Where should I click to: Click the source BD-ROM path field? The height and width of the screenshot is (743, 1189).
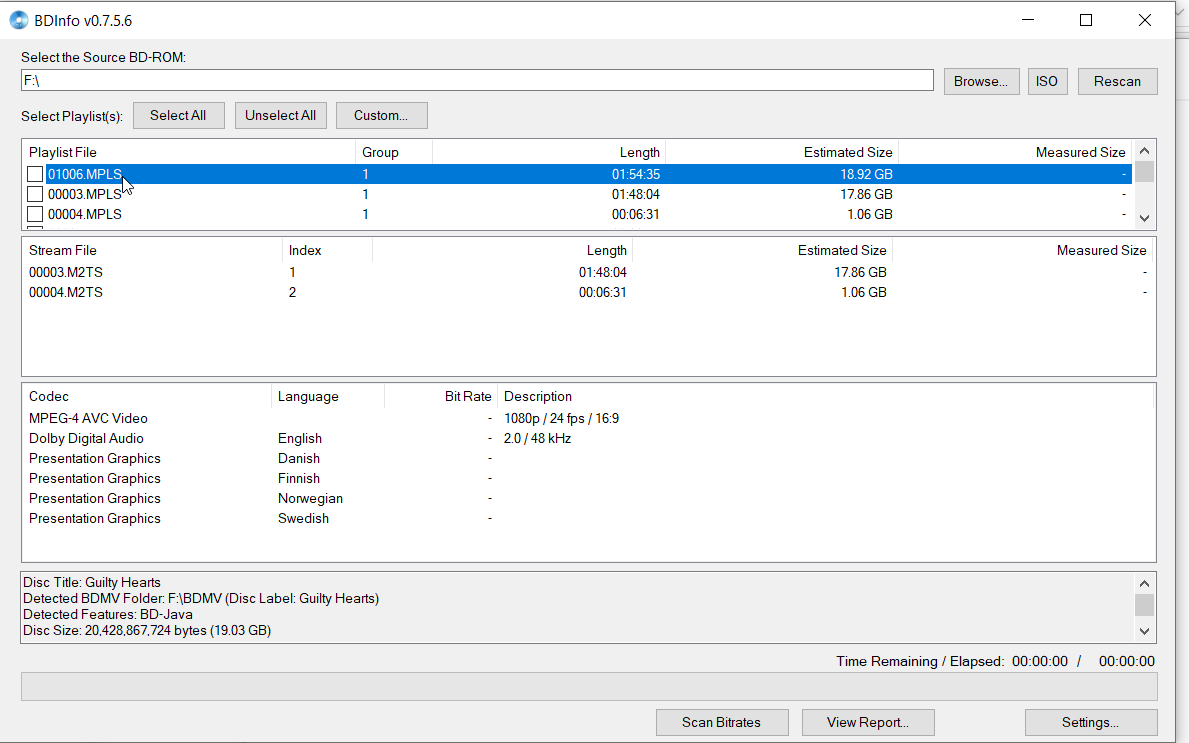coord(477,80)
